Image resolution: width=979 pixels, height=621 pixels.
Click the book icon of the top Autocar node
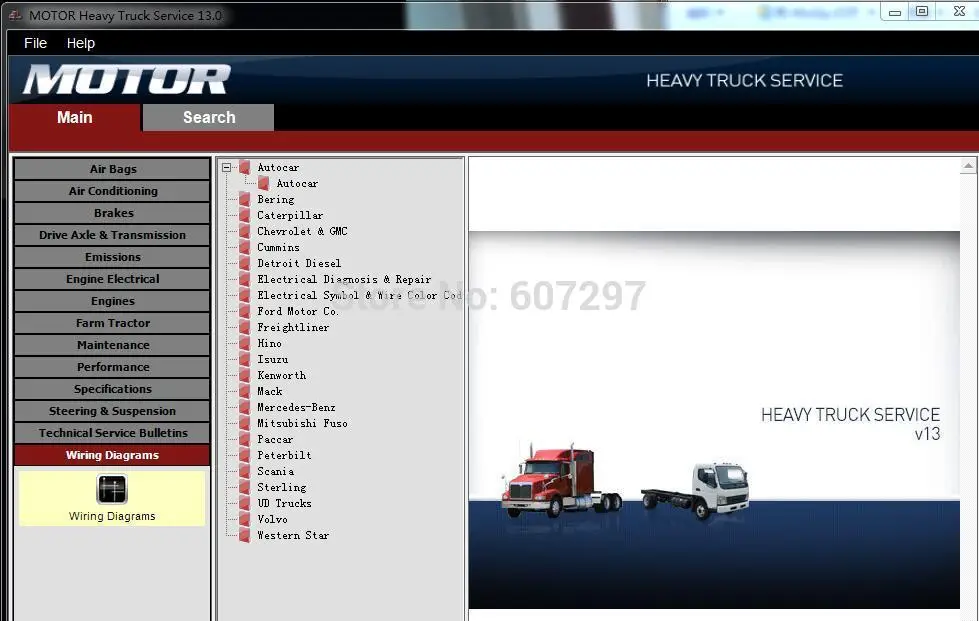[245, 167]
